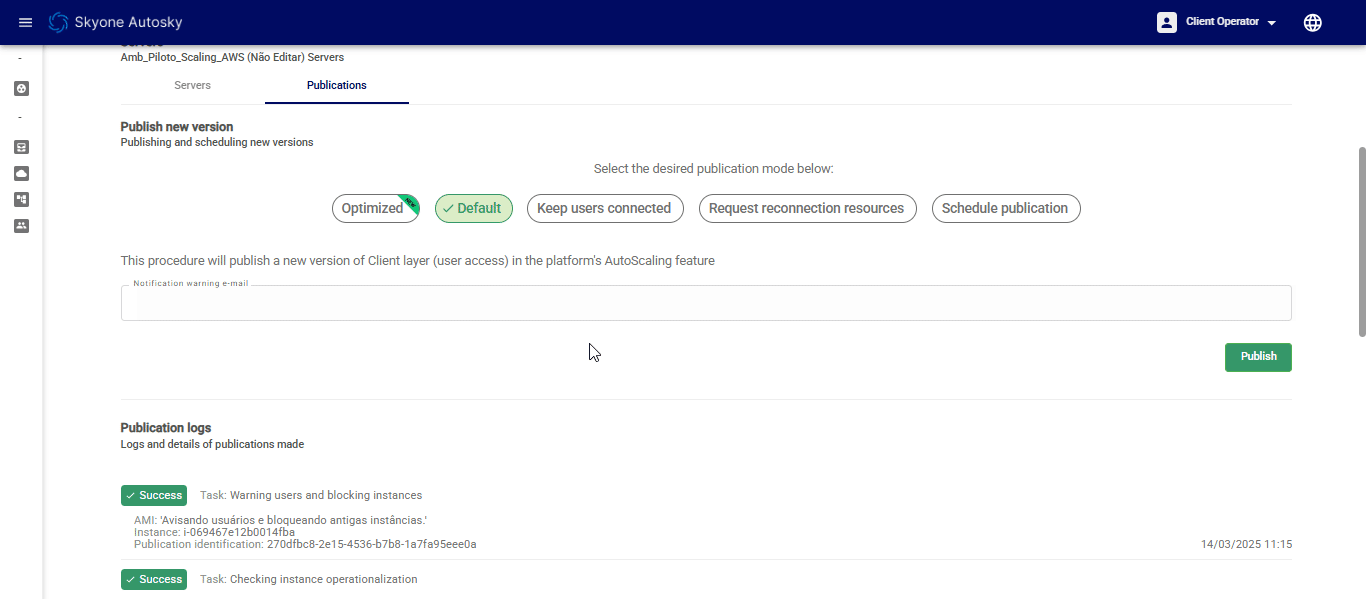Select the Publications tab

(x=336, y=85)
